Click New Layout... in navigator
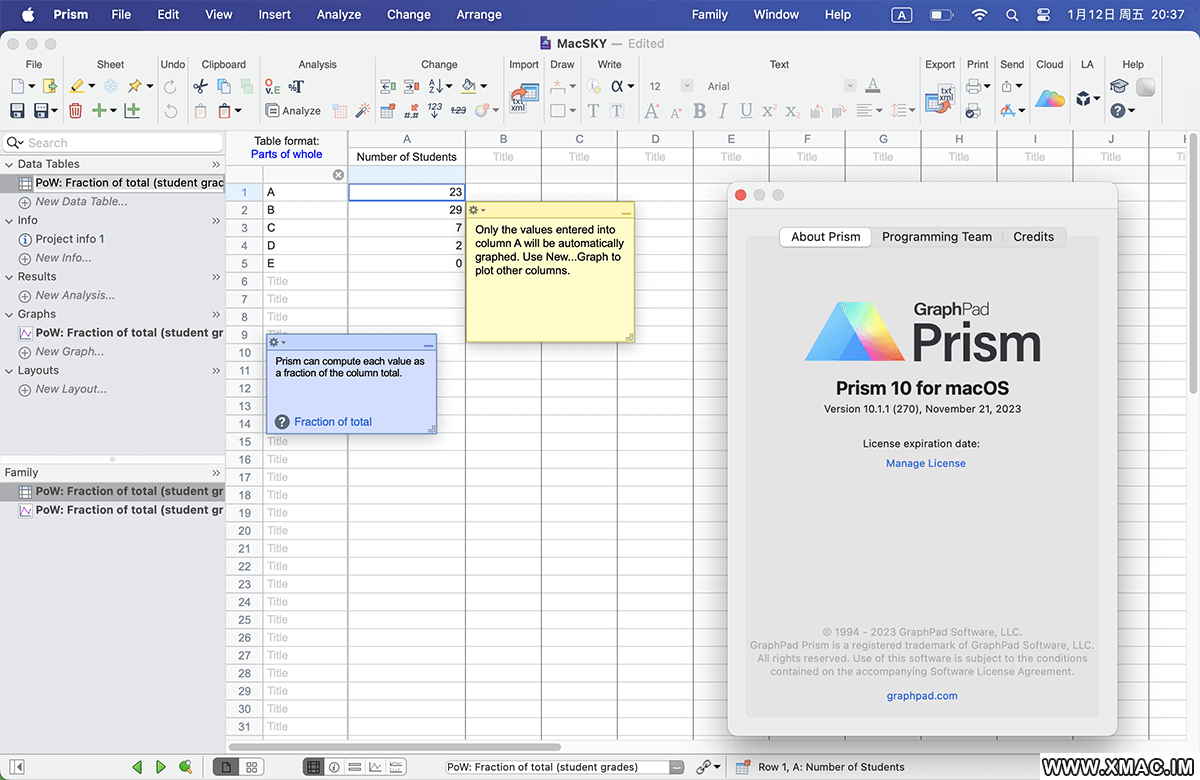The width and height of the screenshot is (1200, 780). coord(71,389)
